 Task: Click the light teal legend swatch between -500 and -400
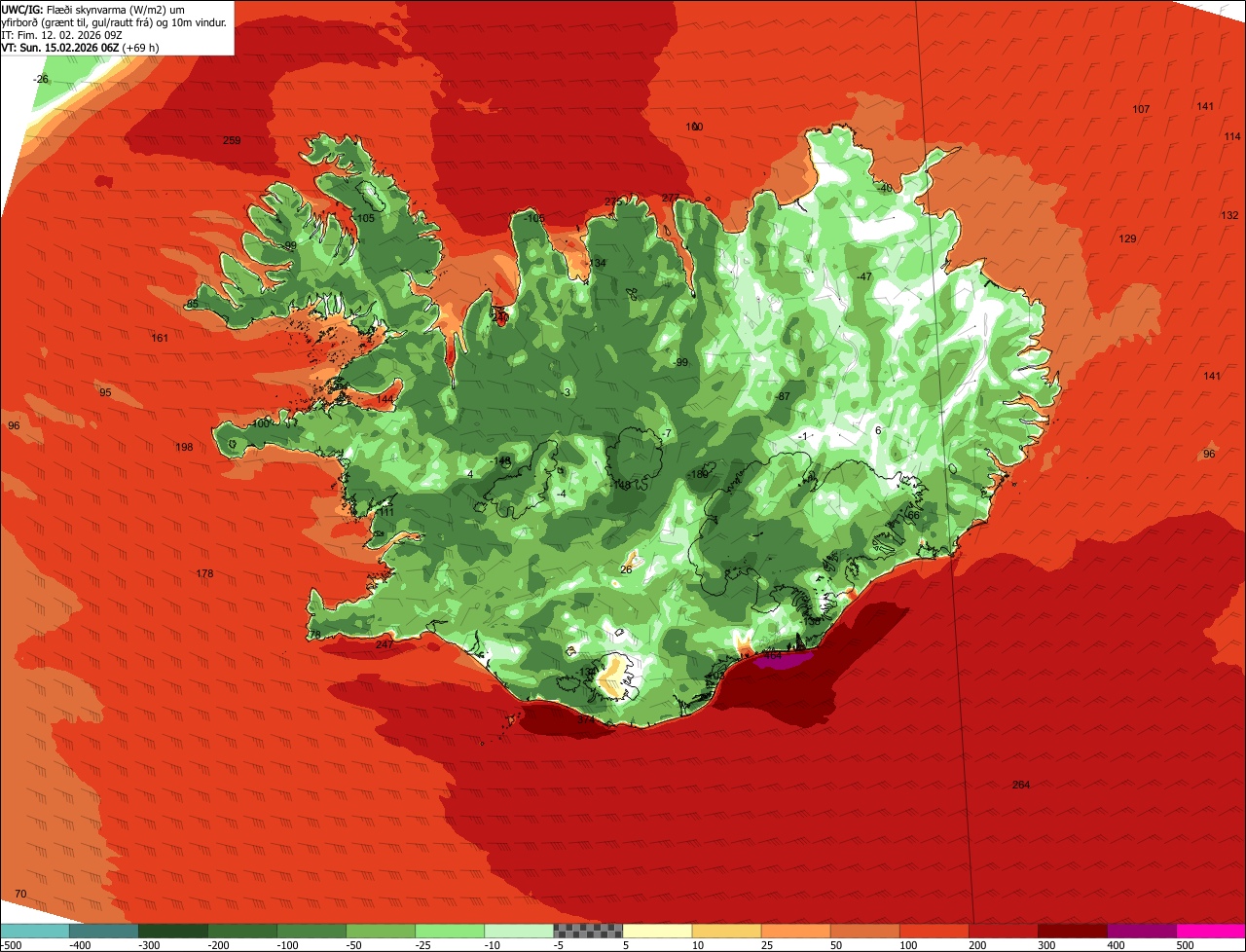[x=35, y=931]
